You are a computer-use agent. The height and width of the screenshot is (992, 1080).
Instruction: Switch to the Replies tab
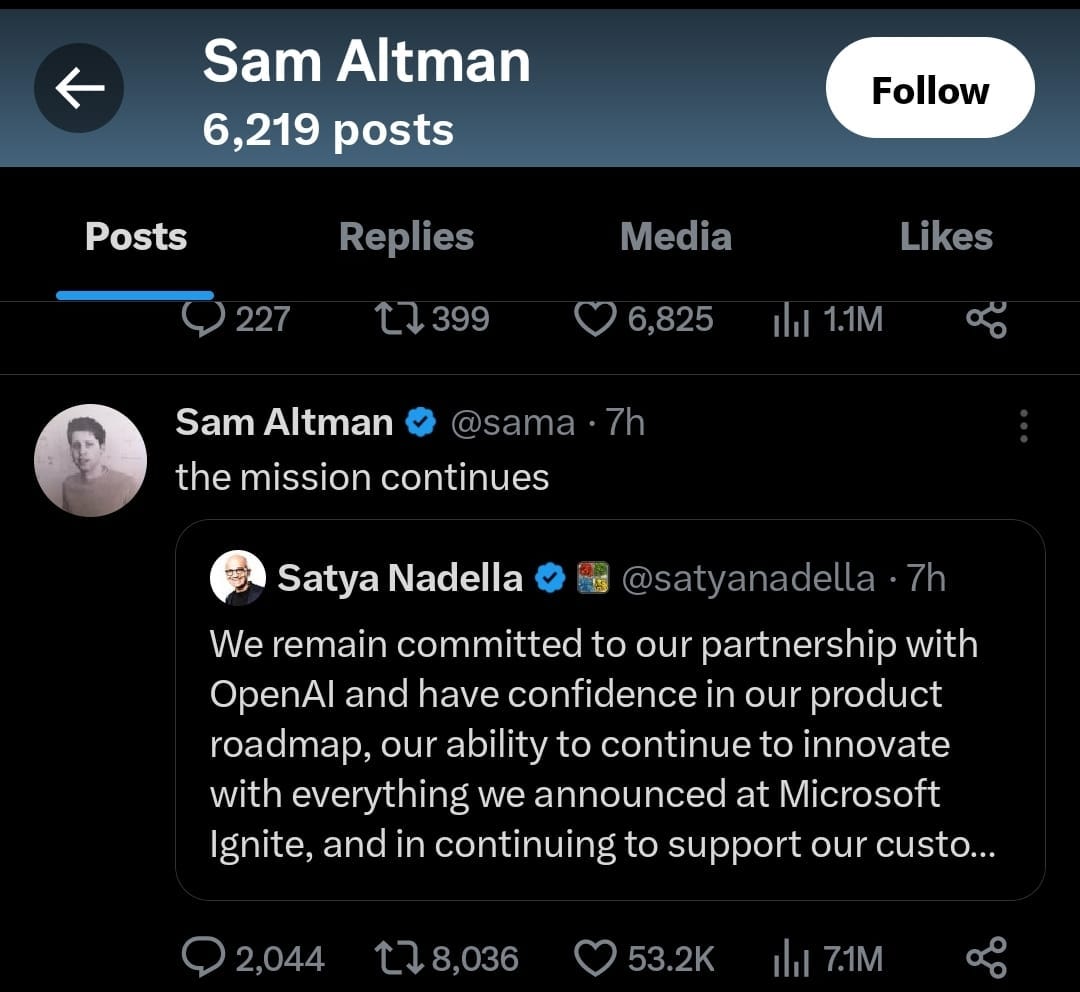[x=406, y=237]
